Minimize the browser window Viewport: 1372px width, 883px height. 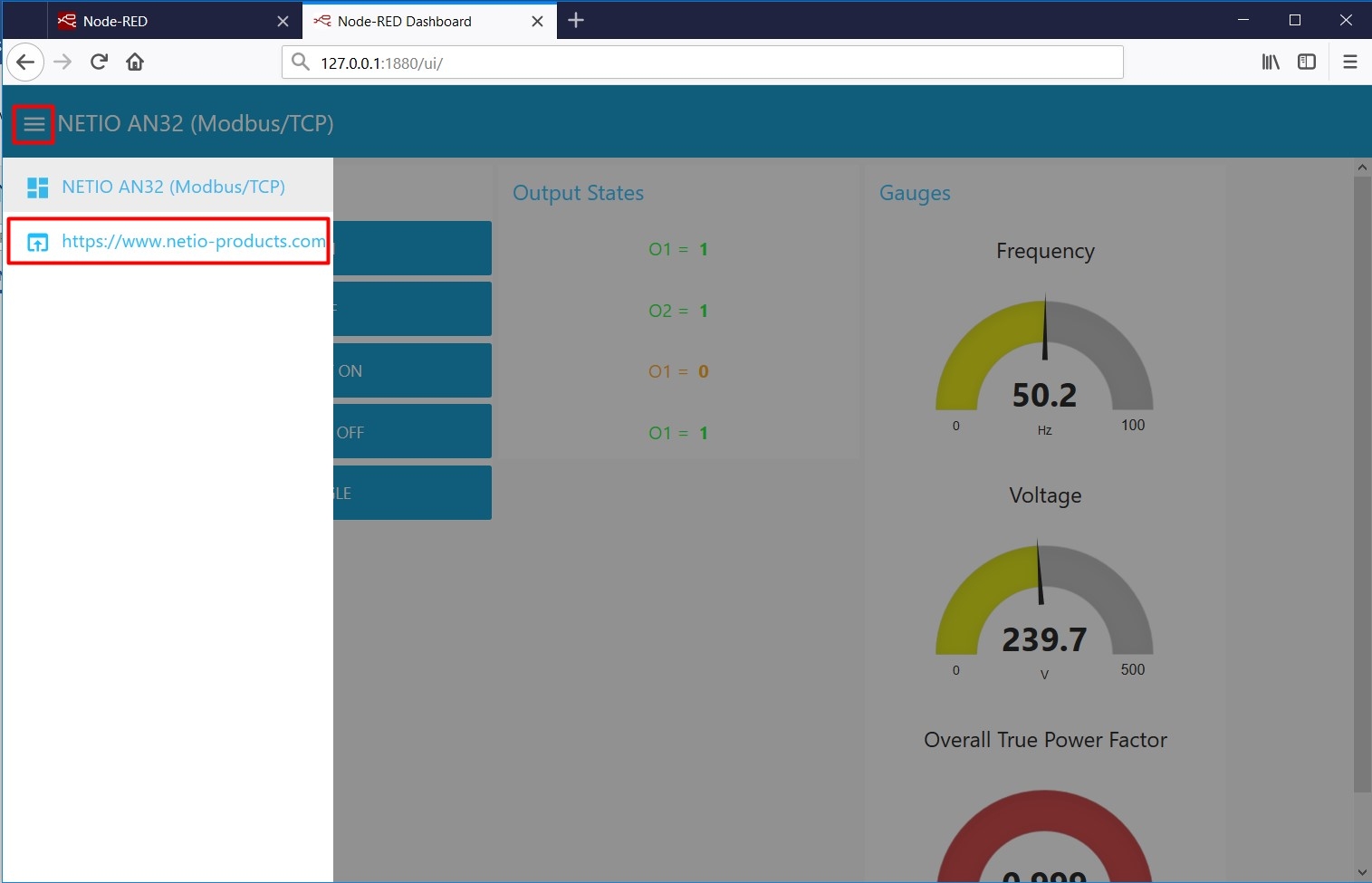pos(1243,20)
